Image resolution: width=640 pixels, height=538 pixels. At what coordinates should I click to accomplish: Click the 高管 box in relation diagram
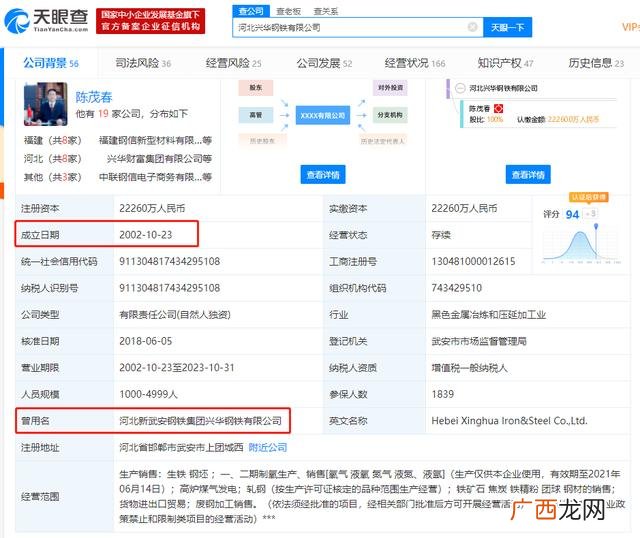(256, 115)
